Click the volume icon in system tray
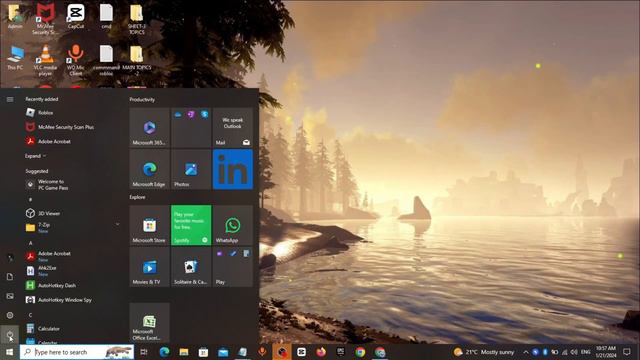This screenshot has height=360, width=640. (574, 352)
